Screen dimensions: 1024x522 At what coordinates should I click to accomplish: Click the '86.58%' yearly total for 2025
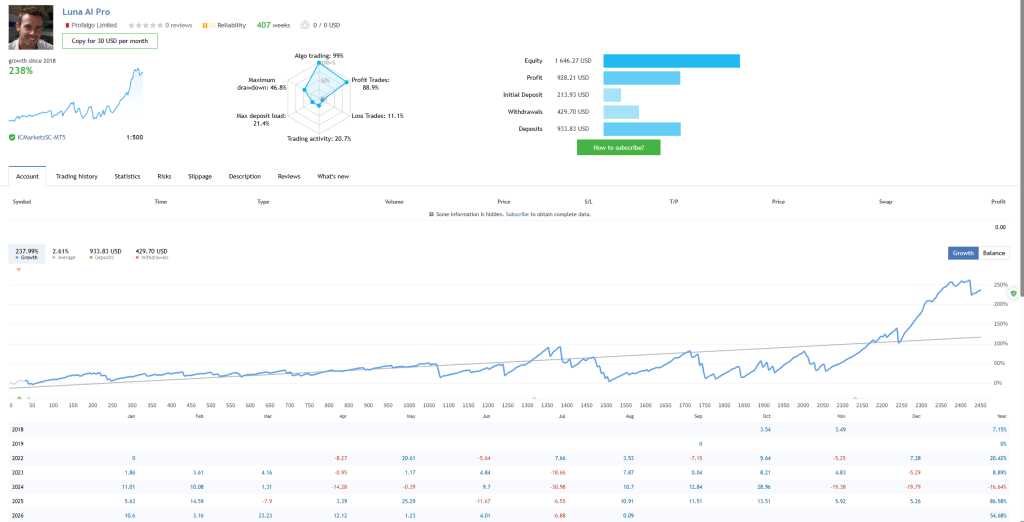pos(998,501)
